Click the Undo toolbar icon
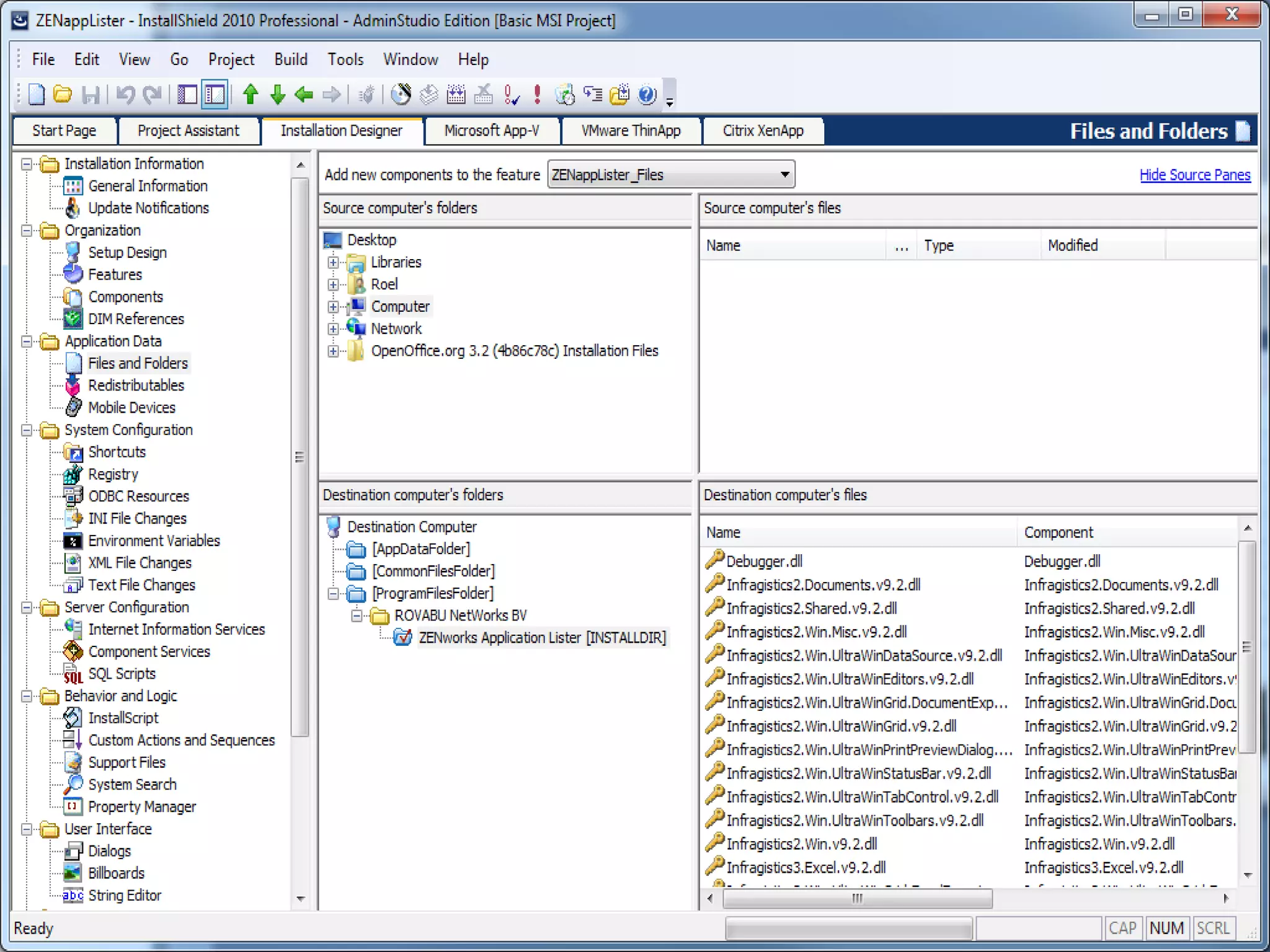 tap(125, 94)
